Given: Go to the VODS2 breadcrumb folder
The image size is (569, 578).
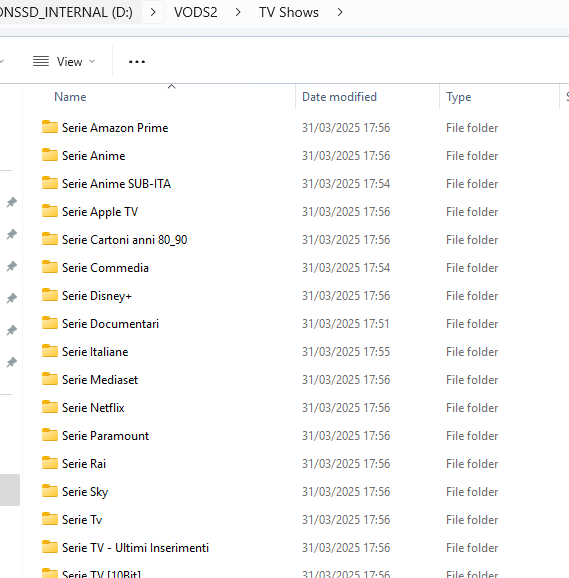Looking at the screenshot, I should pyautogui.click(x=196, y=13).
